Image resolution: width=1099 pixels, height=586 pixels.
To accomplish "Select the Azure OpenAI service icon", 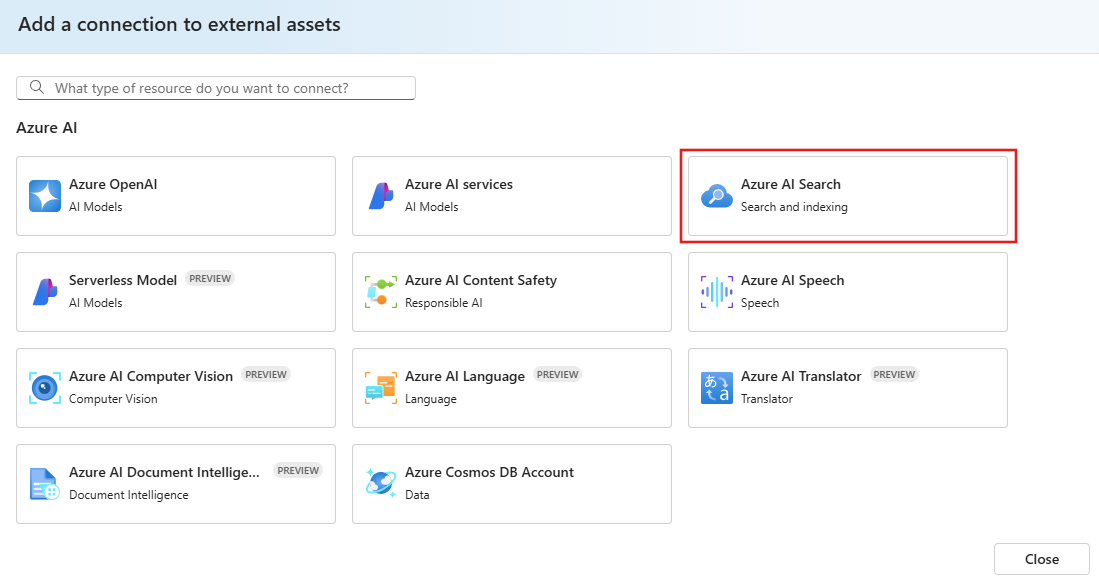I will tap(44, 195).
